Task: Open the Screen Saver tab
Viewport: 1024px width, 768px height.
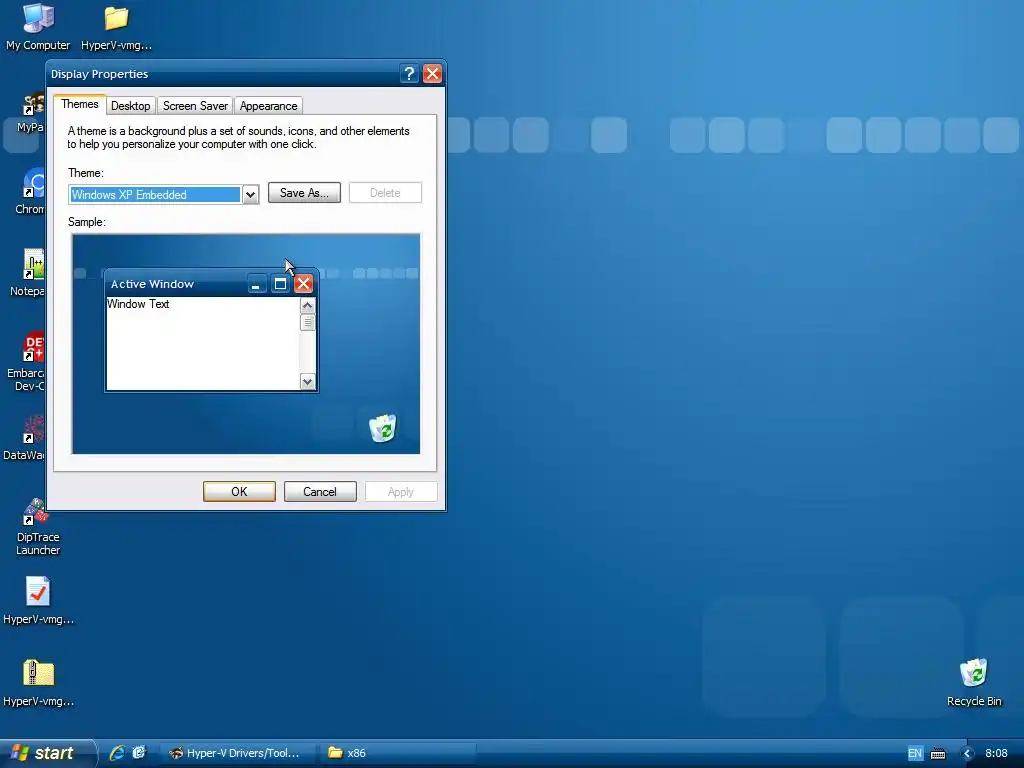Action: tap(195, 106)
